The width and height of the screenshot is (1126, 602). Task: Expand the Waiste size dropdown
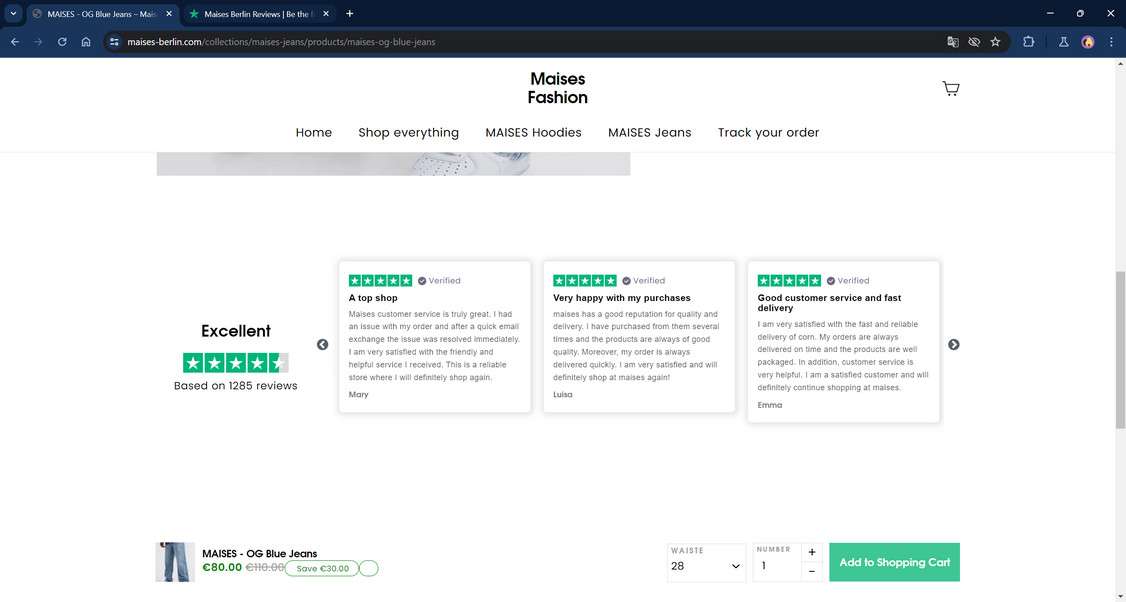click(x=707, y=562)
